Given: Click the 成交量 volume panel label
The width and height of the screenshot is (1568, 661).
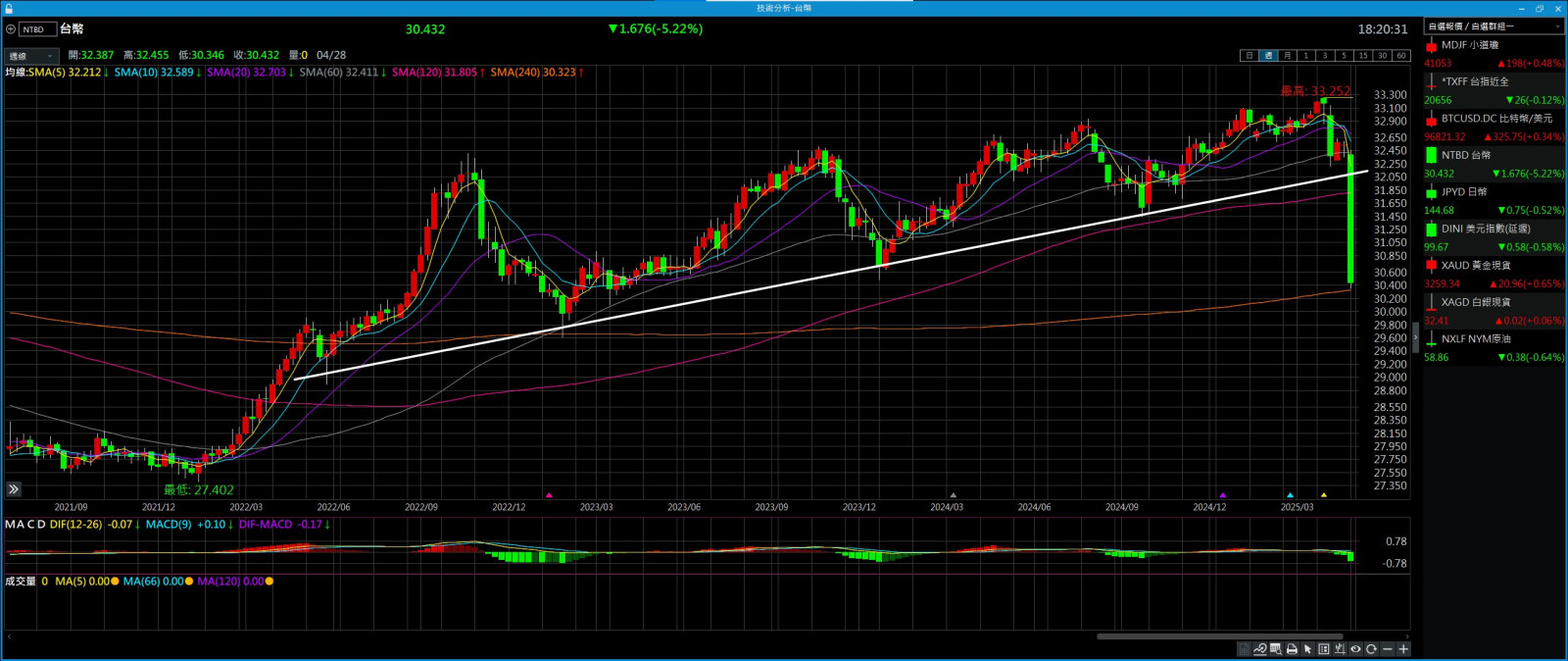Looking at the screenshot, I should pos(21,582).
